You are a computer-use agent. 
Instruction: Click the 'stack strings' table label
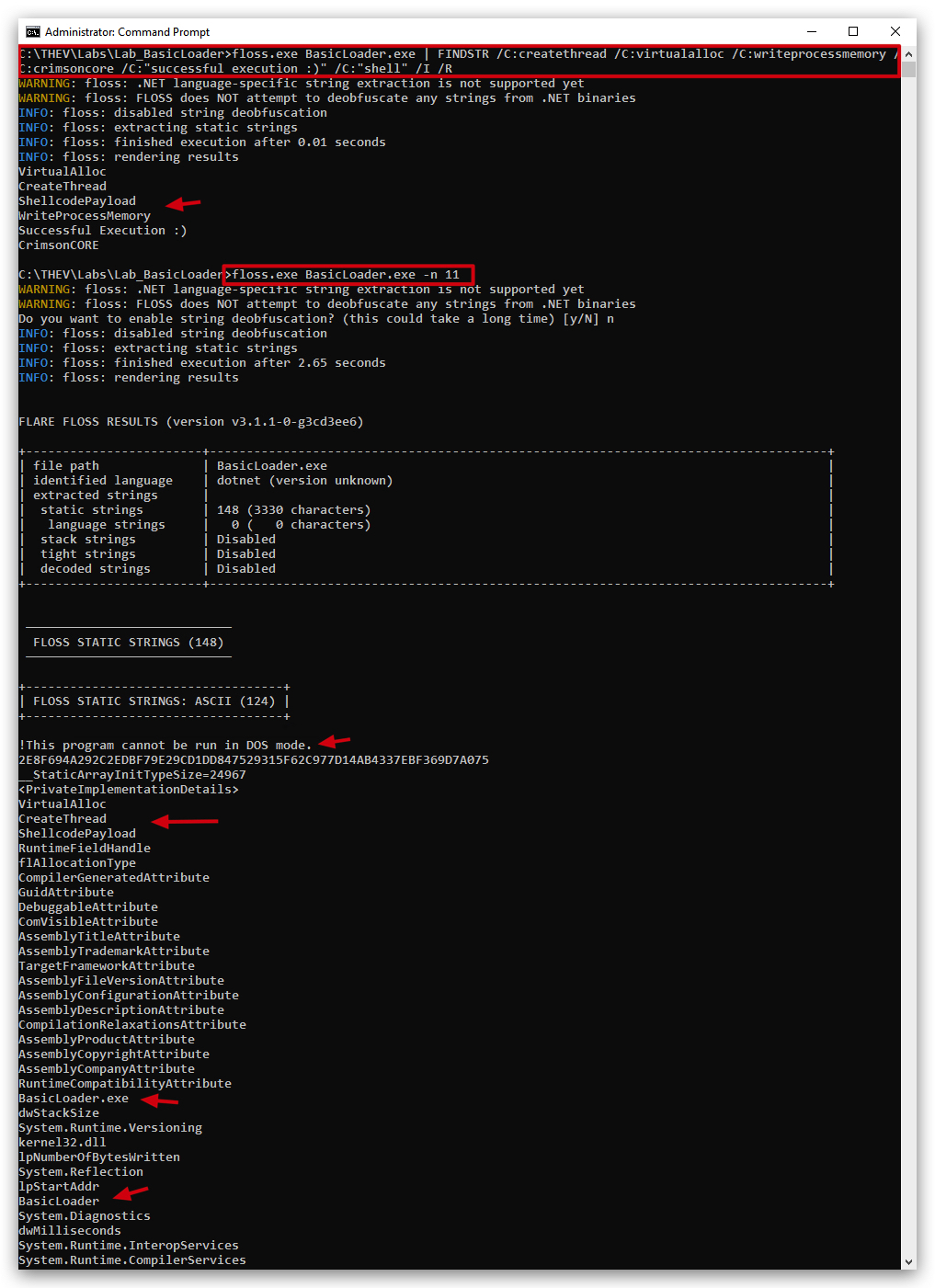(88, 540)
